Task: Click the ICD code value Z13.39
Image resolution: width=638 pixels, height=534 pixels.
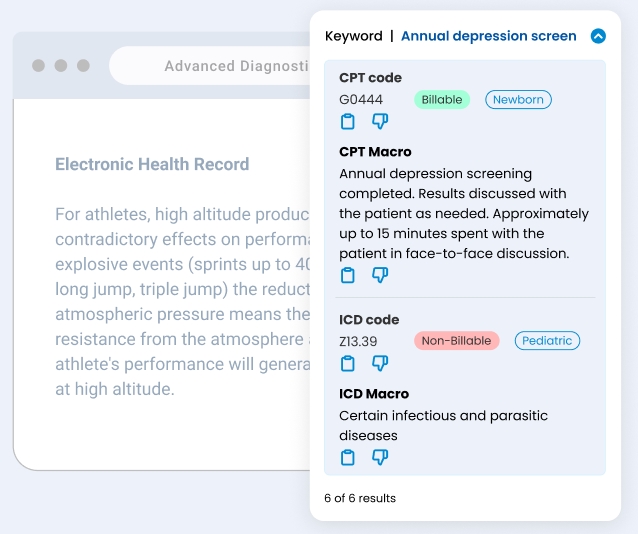Action: coord(358,341)
